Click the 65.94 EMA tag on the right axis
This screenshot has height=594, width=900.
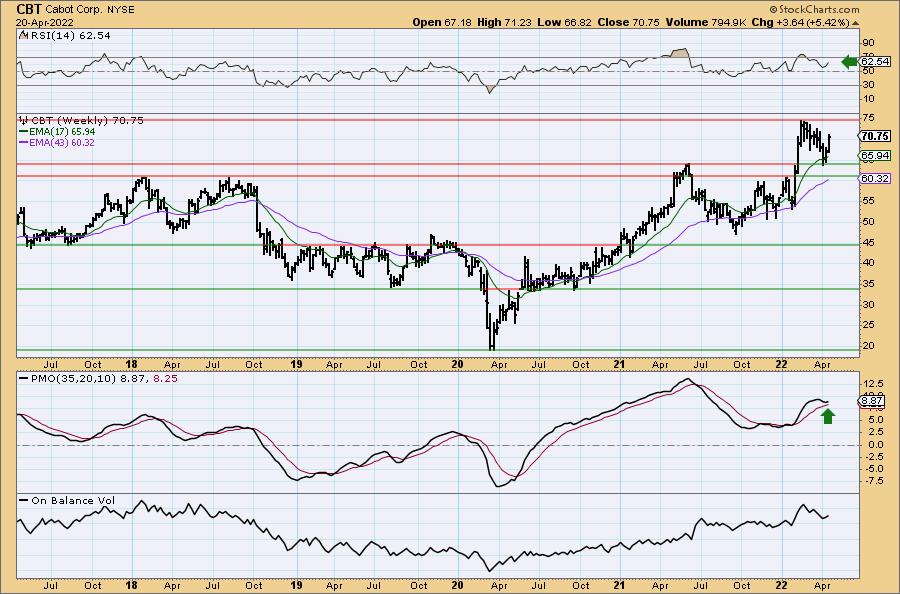[x=875, y=156]
